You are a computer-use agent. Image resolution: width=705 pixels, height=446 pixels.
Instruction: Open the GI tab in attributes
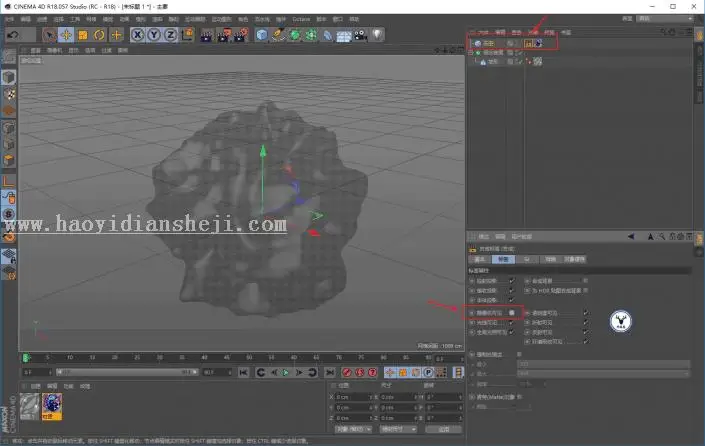tap(527, 259)
